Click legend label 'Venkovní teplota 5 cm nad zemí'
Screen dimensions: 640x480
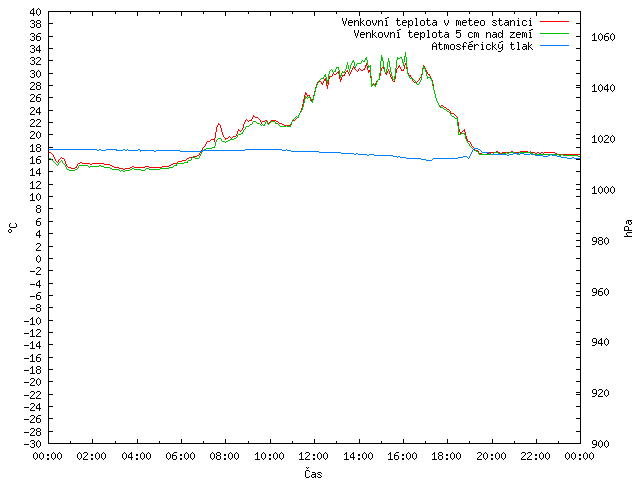pos(443,34)
